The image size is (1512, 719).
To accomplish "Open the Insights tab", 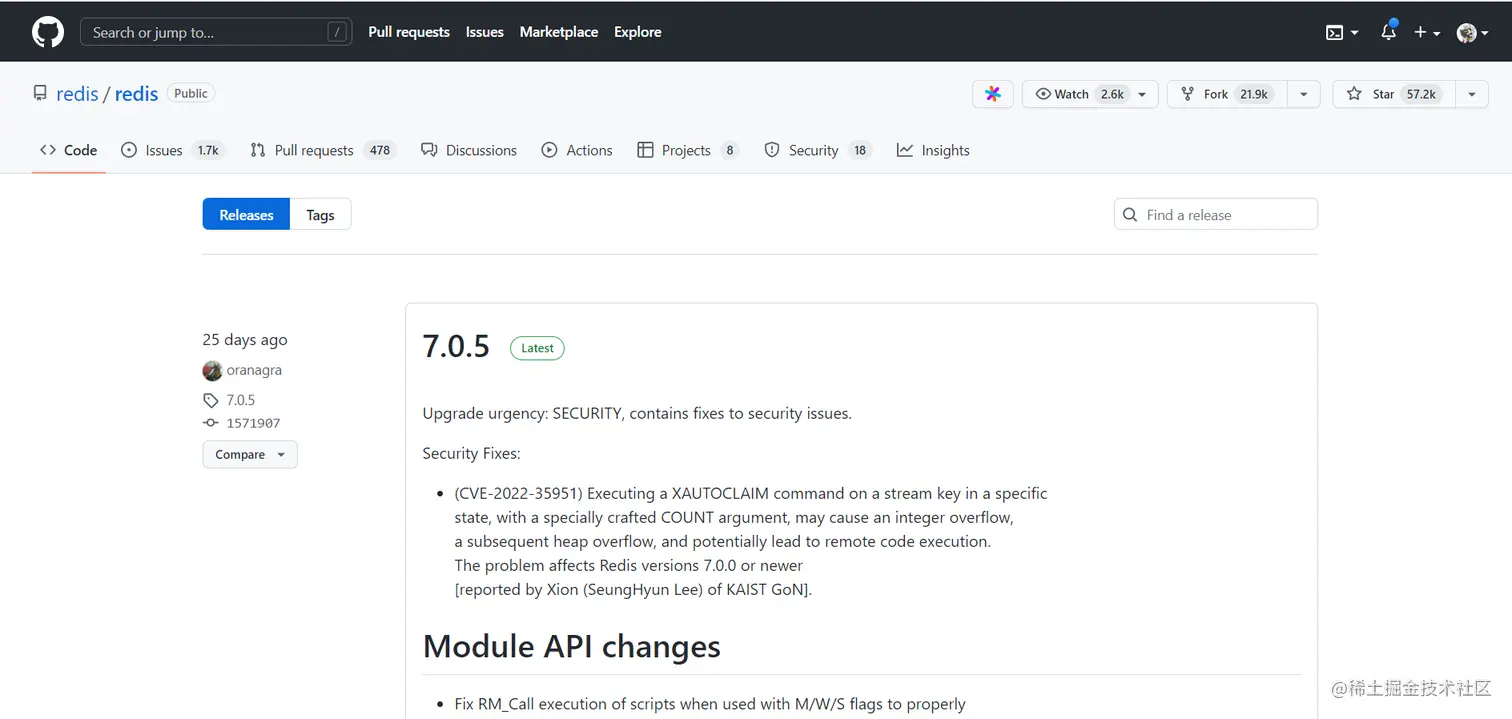I will coord(933,150).
